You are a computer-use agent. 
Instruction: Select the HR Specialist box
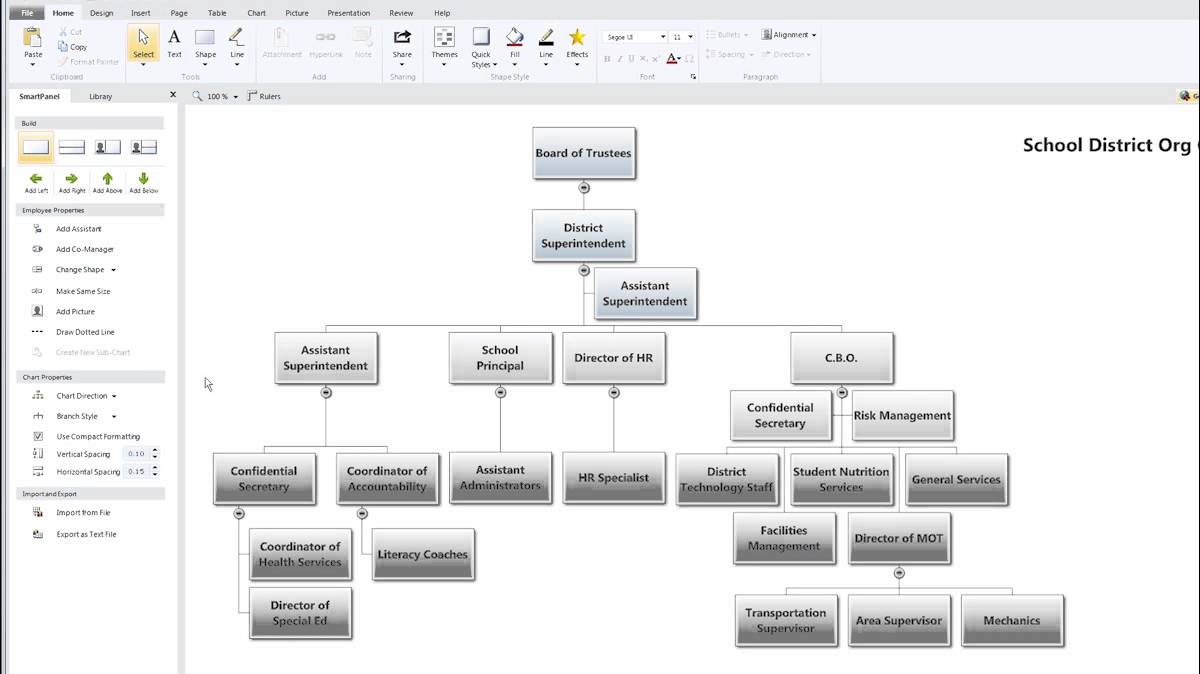(613, 477)
